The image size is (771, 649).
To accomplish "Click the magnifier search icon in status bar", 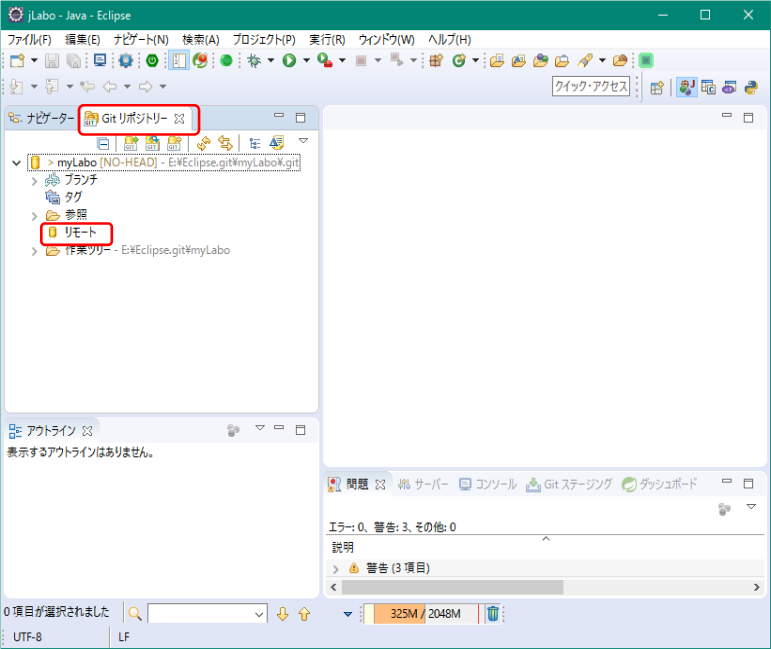I will (135, 614).
